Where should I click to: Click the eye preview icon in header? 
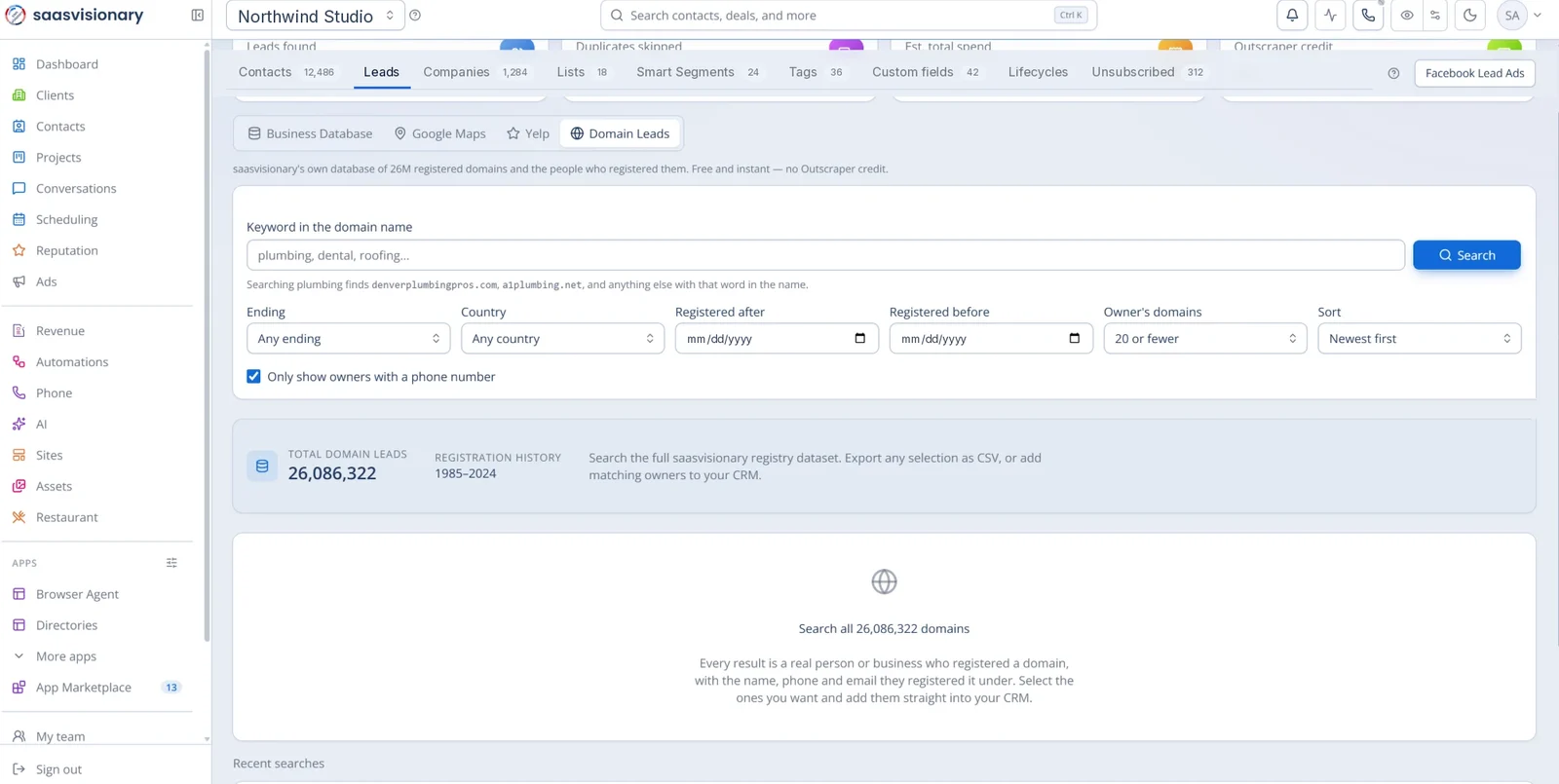[x=1407, y=16]
